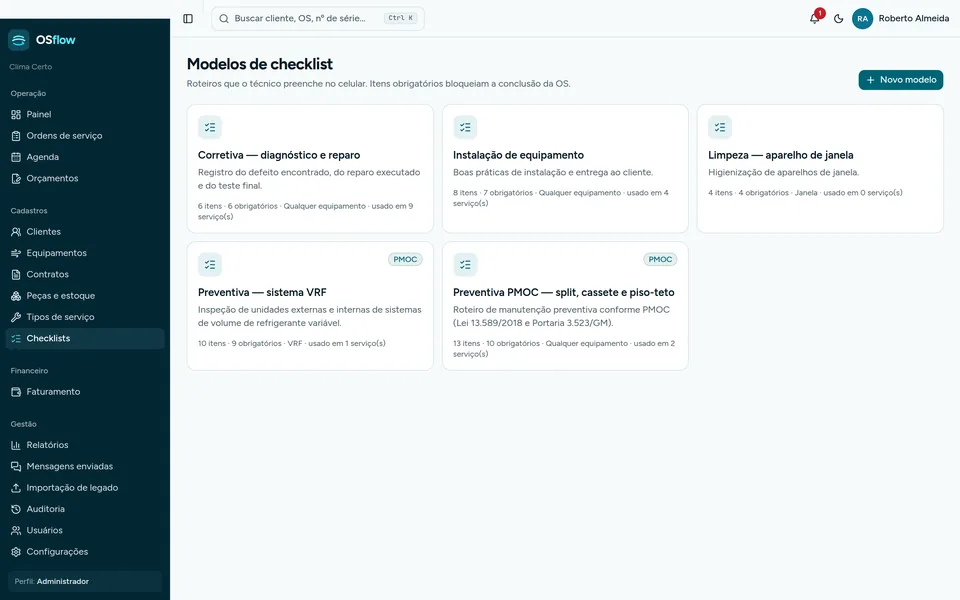Click the Mensagens enviadas chat icon

click(x=16, y=467)
